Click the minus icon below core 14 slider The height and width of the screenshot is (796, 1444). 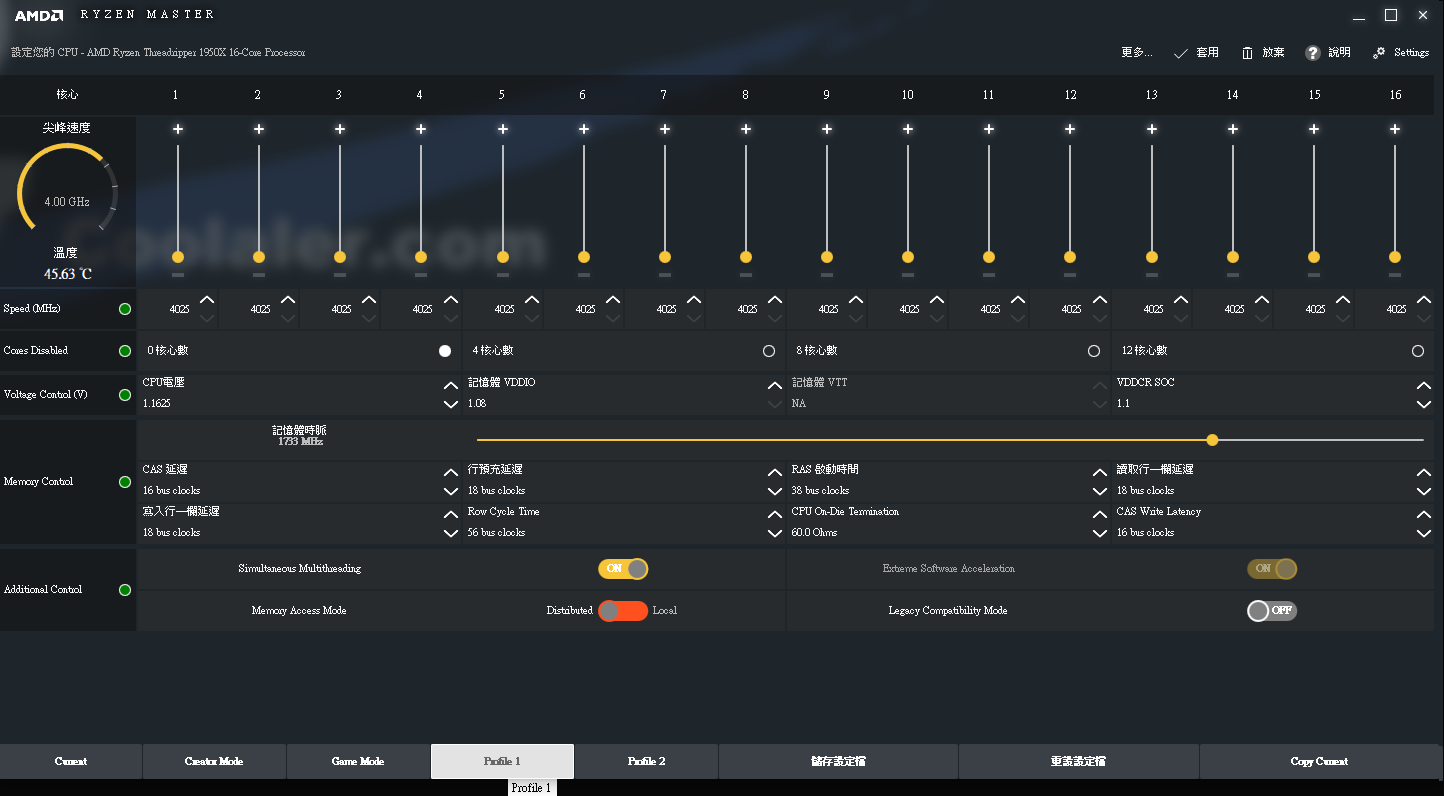pos(1233,274)
